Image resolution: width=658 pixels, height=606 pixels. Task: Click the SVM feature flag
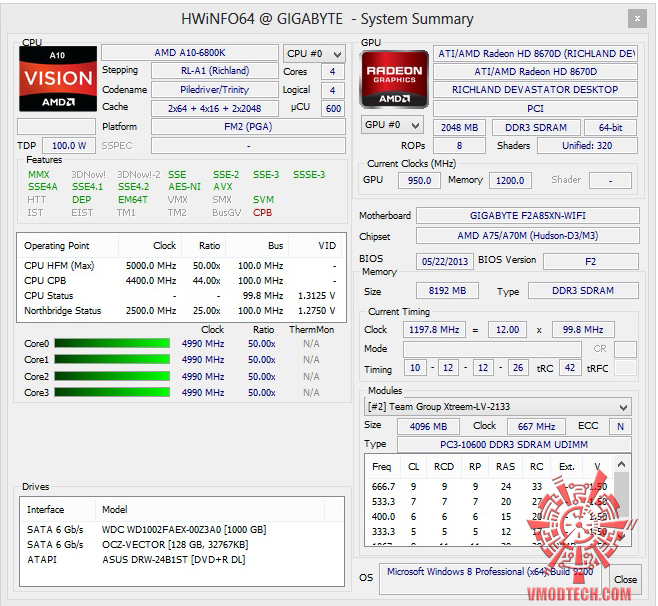[x=264, y=200]
